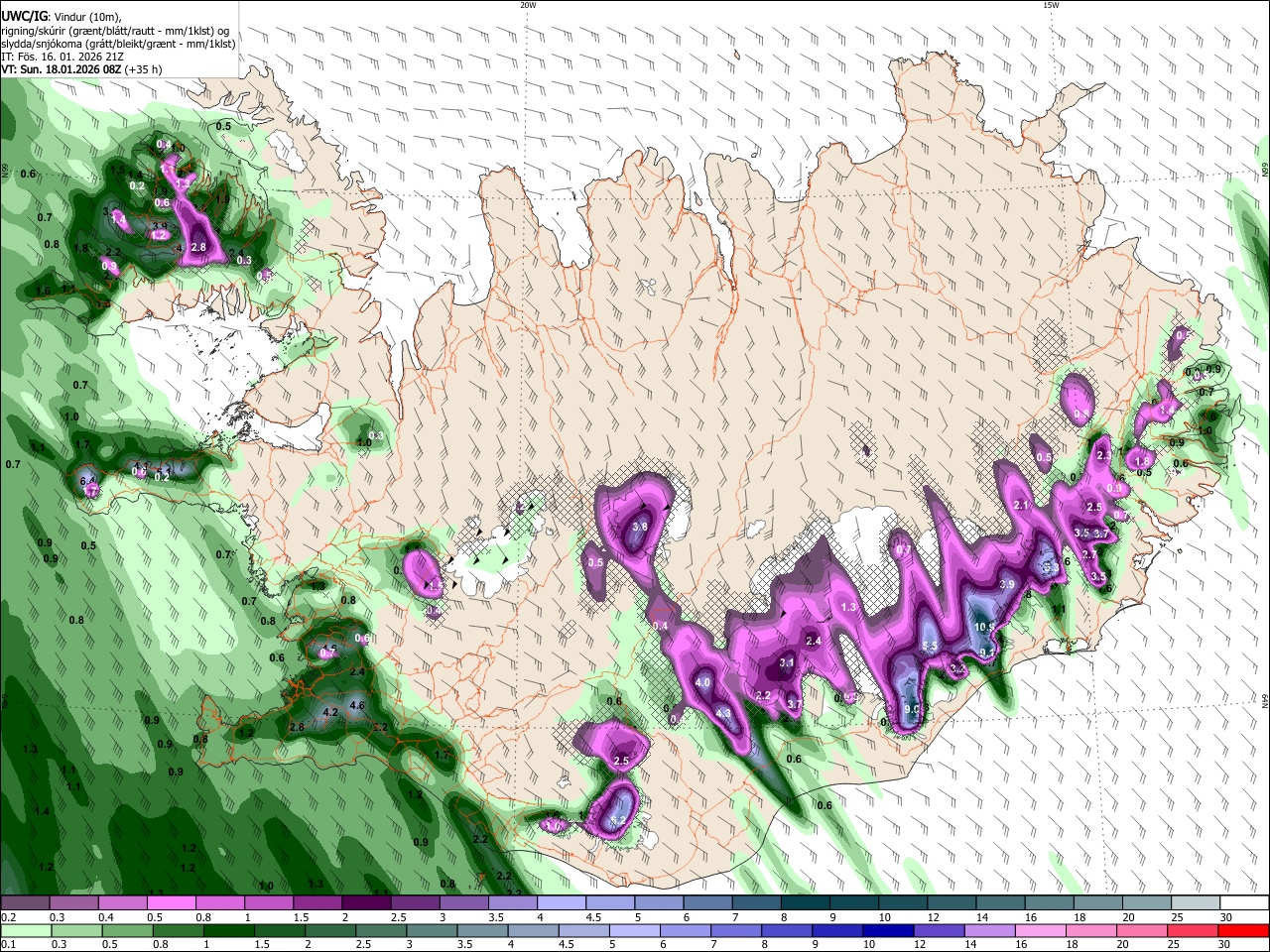Pick the pale lavender 4 swatch, upper scale
Image resolution: width=1270 pixels, height=952 pixels.
tap(562, 903)
